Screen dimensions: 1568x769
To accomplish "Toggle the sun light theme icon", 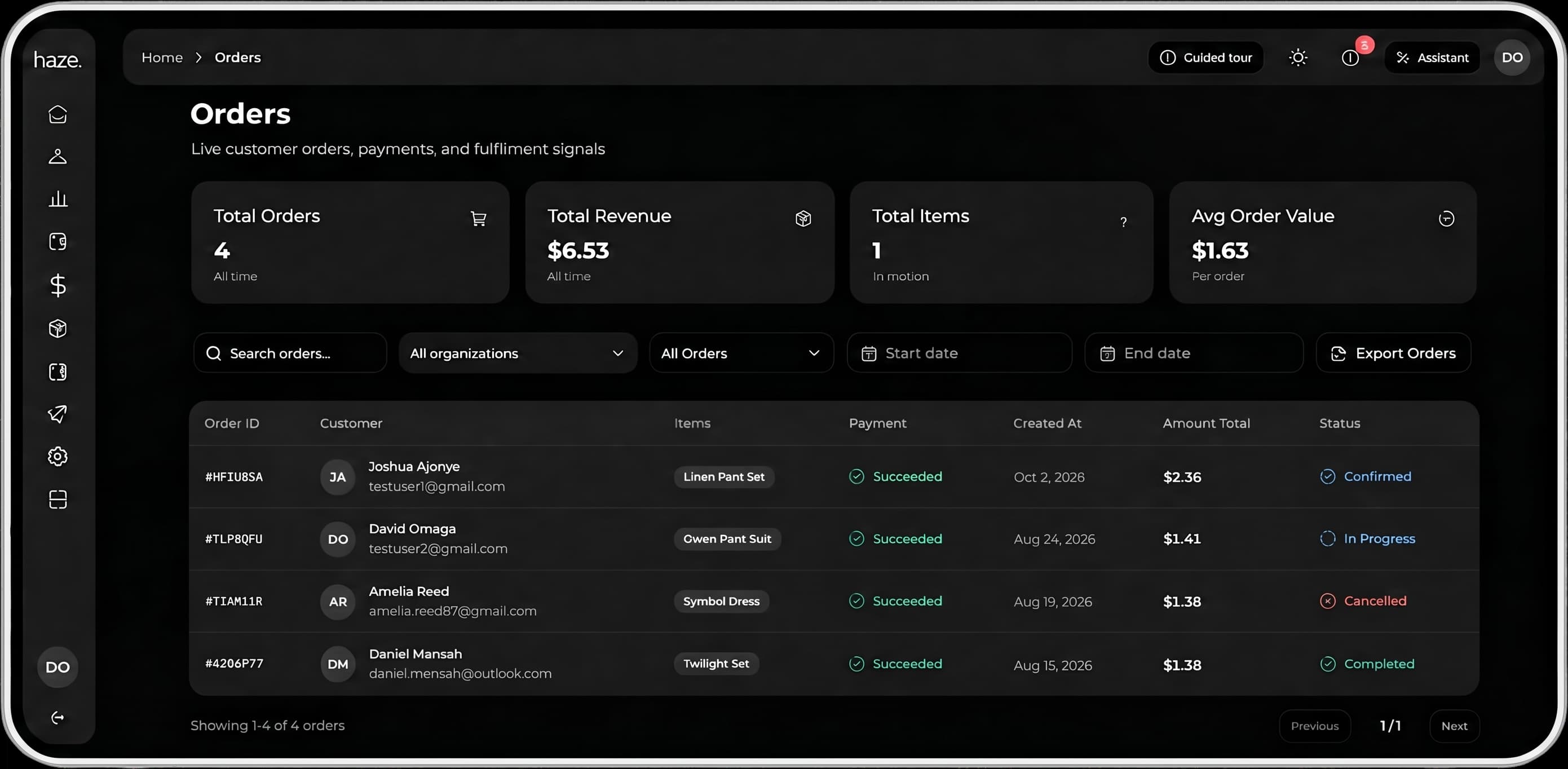I will click(1298, 58).
